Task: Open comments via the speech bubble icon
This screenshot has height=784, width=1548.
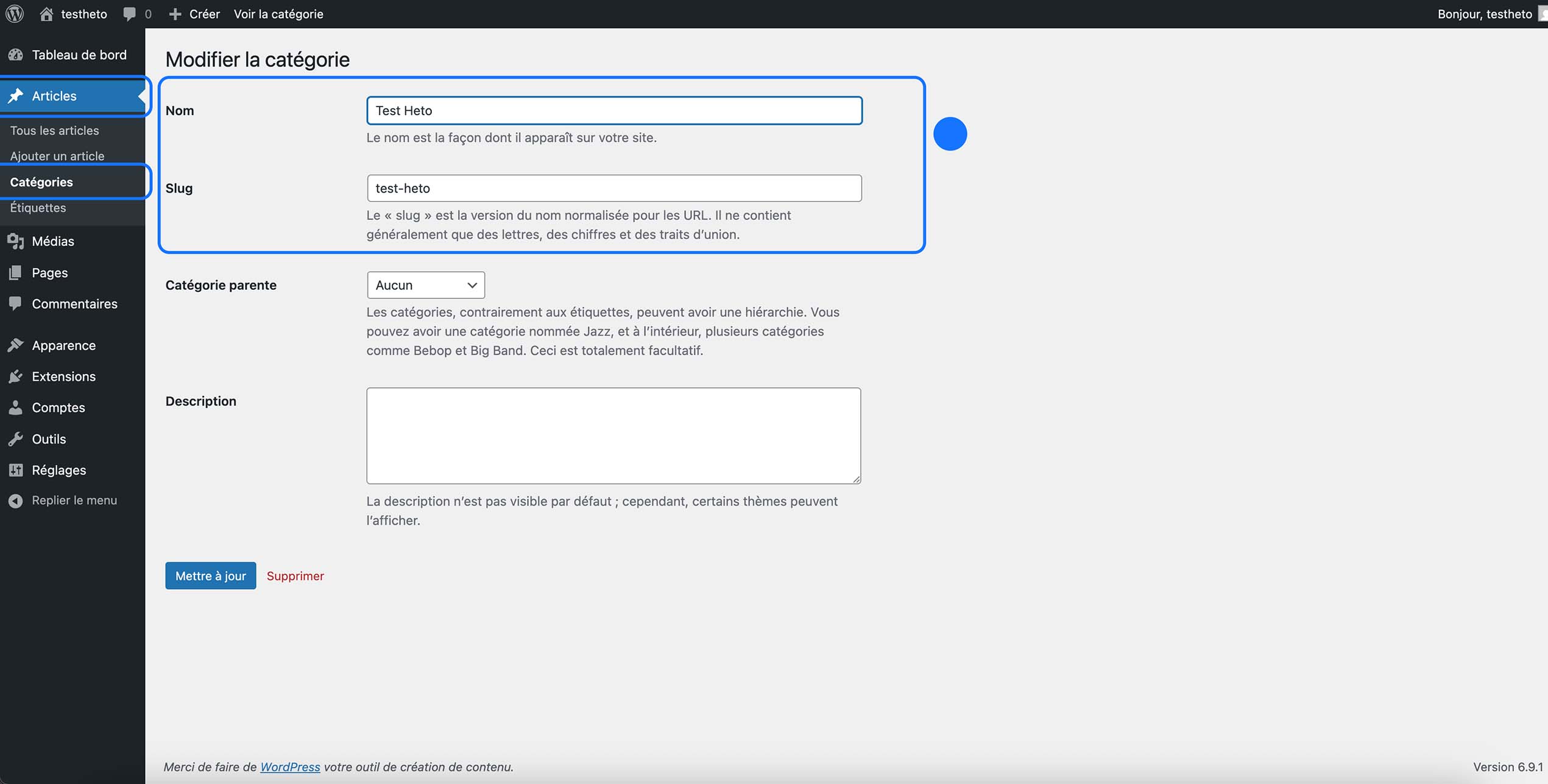Action: 130,13
